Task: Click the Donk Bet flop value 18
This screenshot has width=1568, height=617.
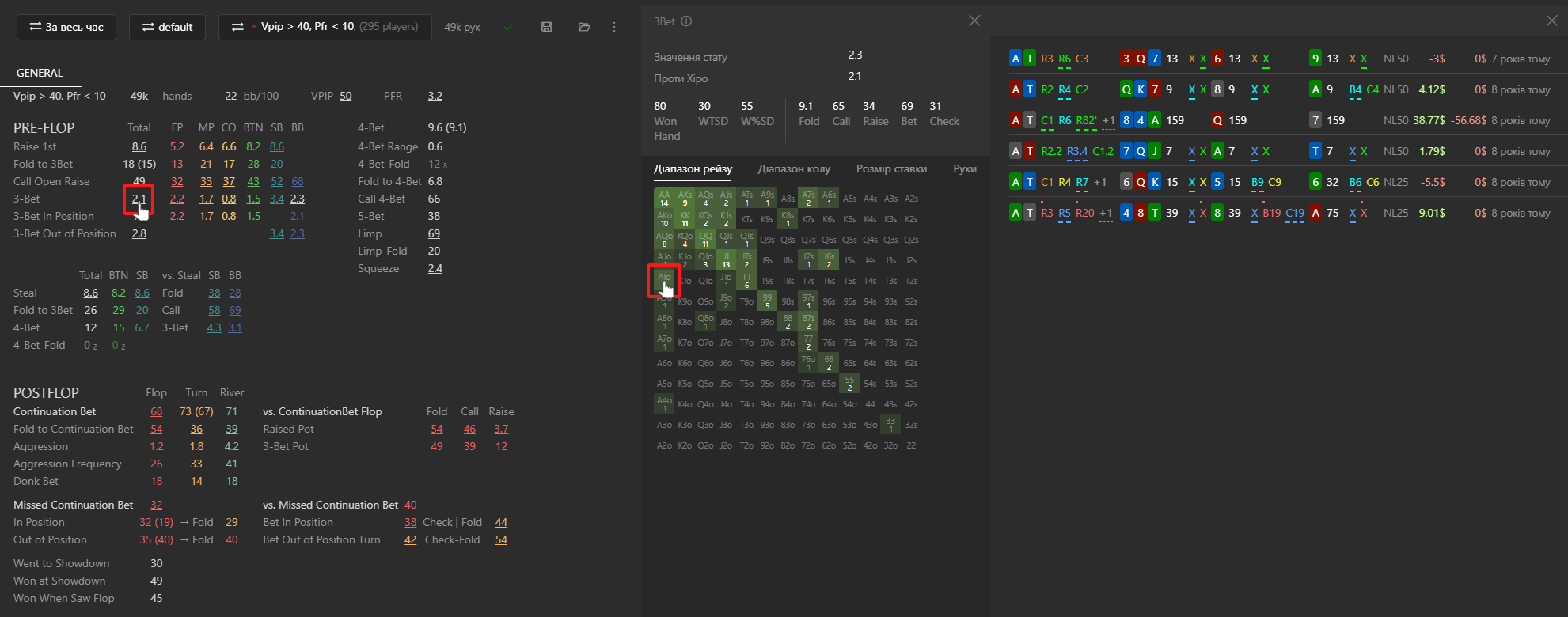Action: pos(157,481)
